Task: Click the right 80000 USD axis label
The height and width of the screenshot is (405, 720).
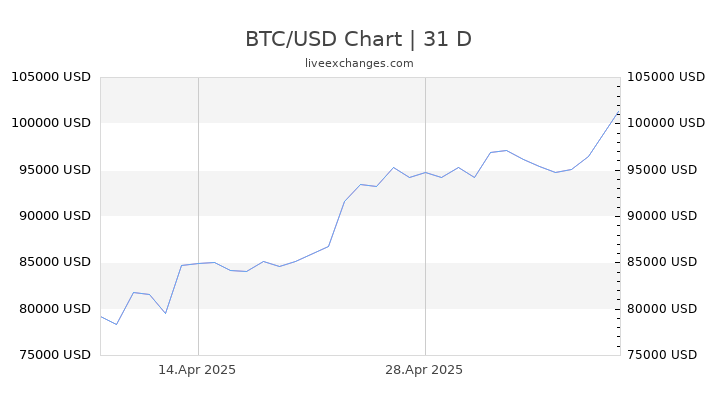Action: point(662,309)
